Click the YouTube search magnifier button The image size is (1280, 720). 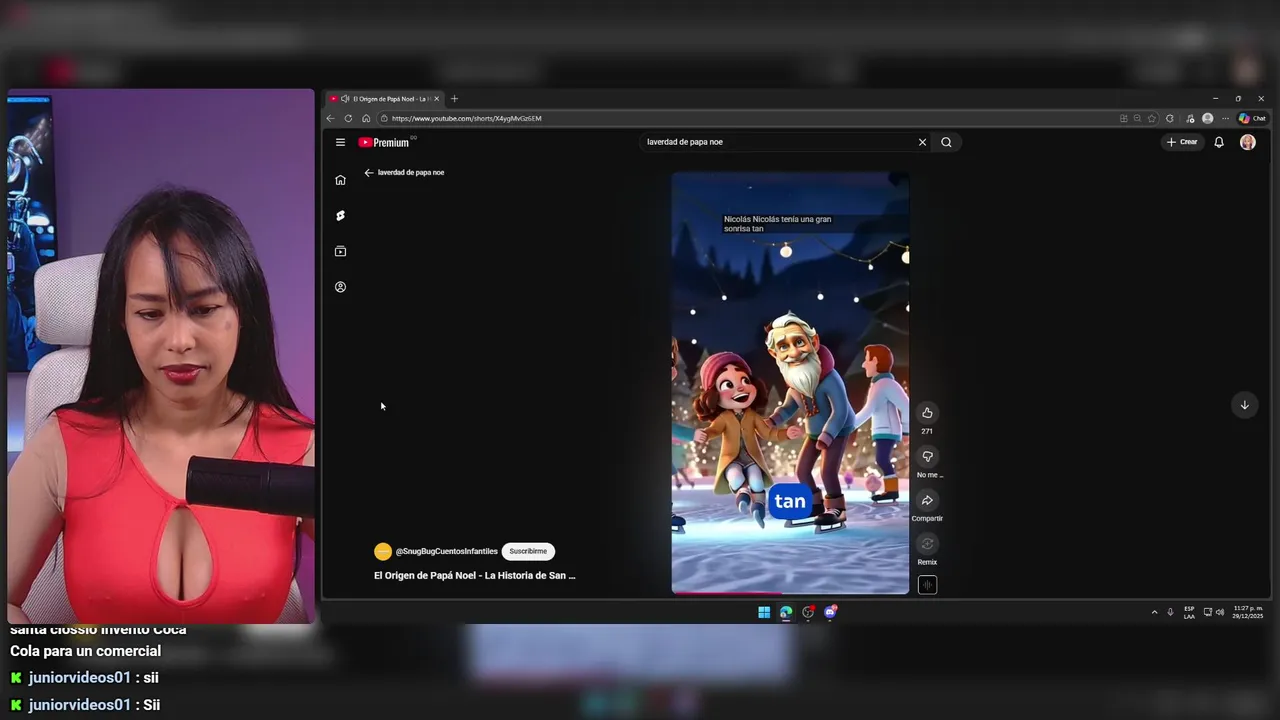coord(946,142)
